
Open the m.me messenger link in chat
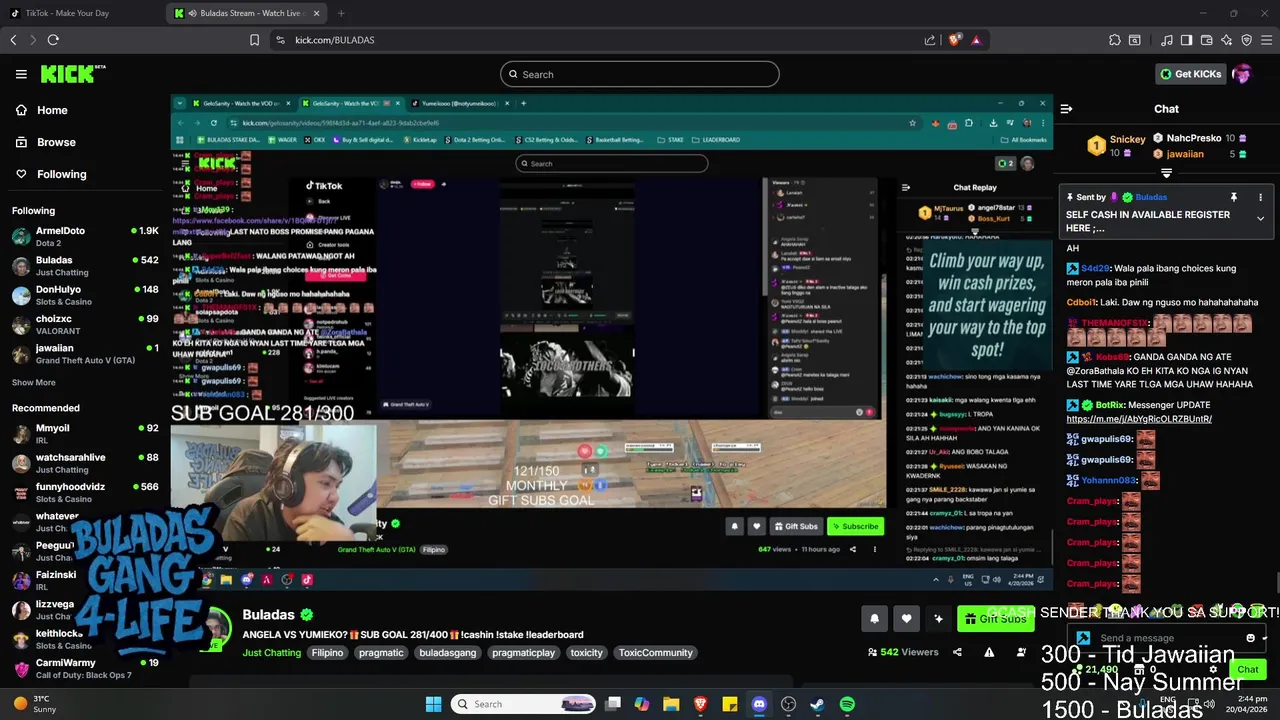pyautogui.click(x=1139, y=419)
